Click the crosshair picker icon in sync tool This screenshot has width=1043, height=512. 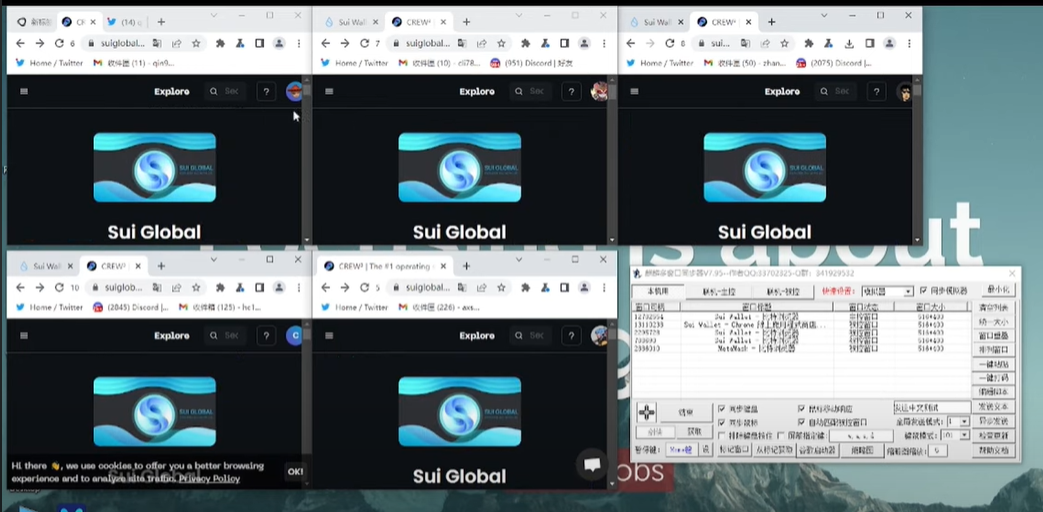click(x=647, y=412)
